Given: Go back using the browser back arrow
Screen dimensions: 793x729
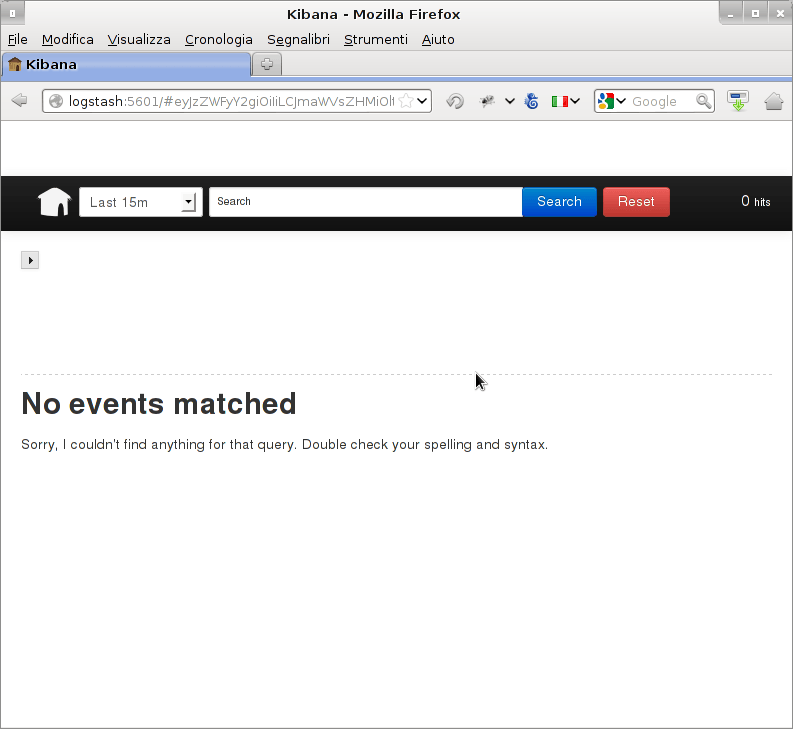Looking at the screenshot, I should [19, 101].
